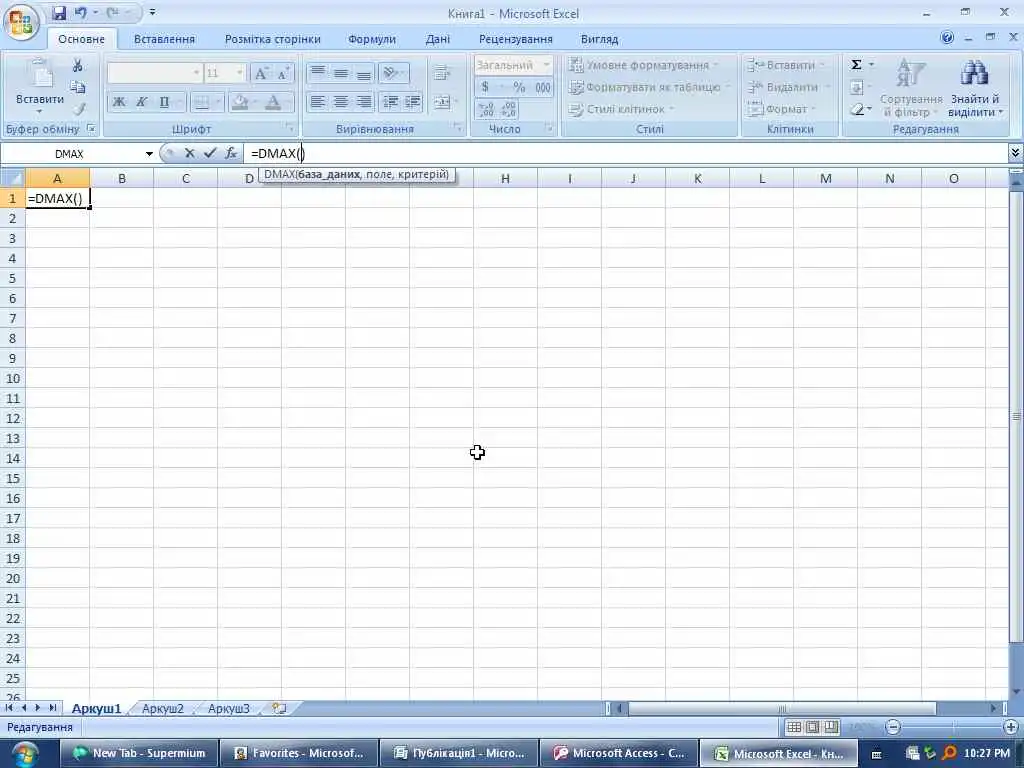The height and width of the screenshot is (768, 1024).
Task: Open Сортування й фільтр menu
Action: pos(911,88)
